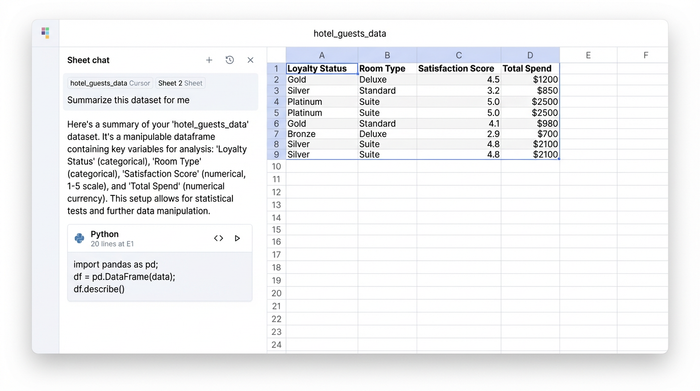The height and width of the screenshot is (391, 700).
Task: Click the 'Room Type' header cell
Action: point(387,68)
